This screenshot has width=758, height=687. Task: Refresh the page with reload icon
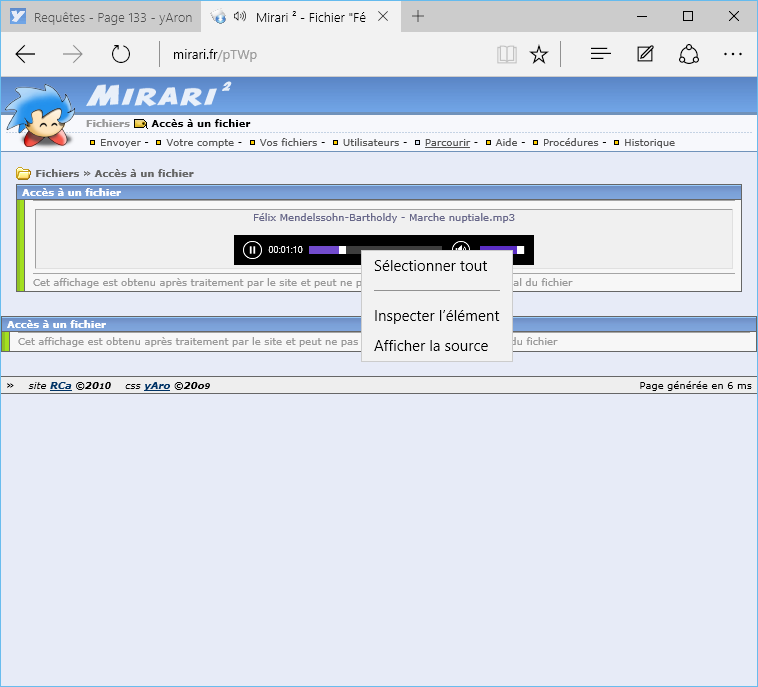pyautogui.click(x=121, y=54)
